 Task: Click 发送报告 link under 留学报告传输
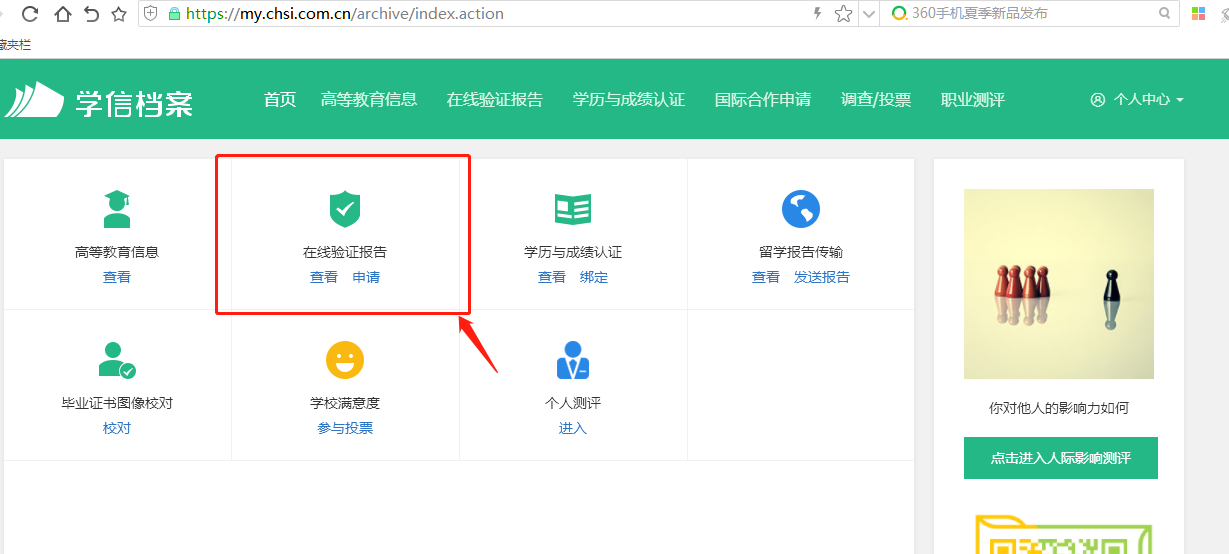pyautogui.click(x=821, y=277)
